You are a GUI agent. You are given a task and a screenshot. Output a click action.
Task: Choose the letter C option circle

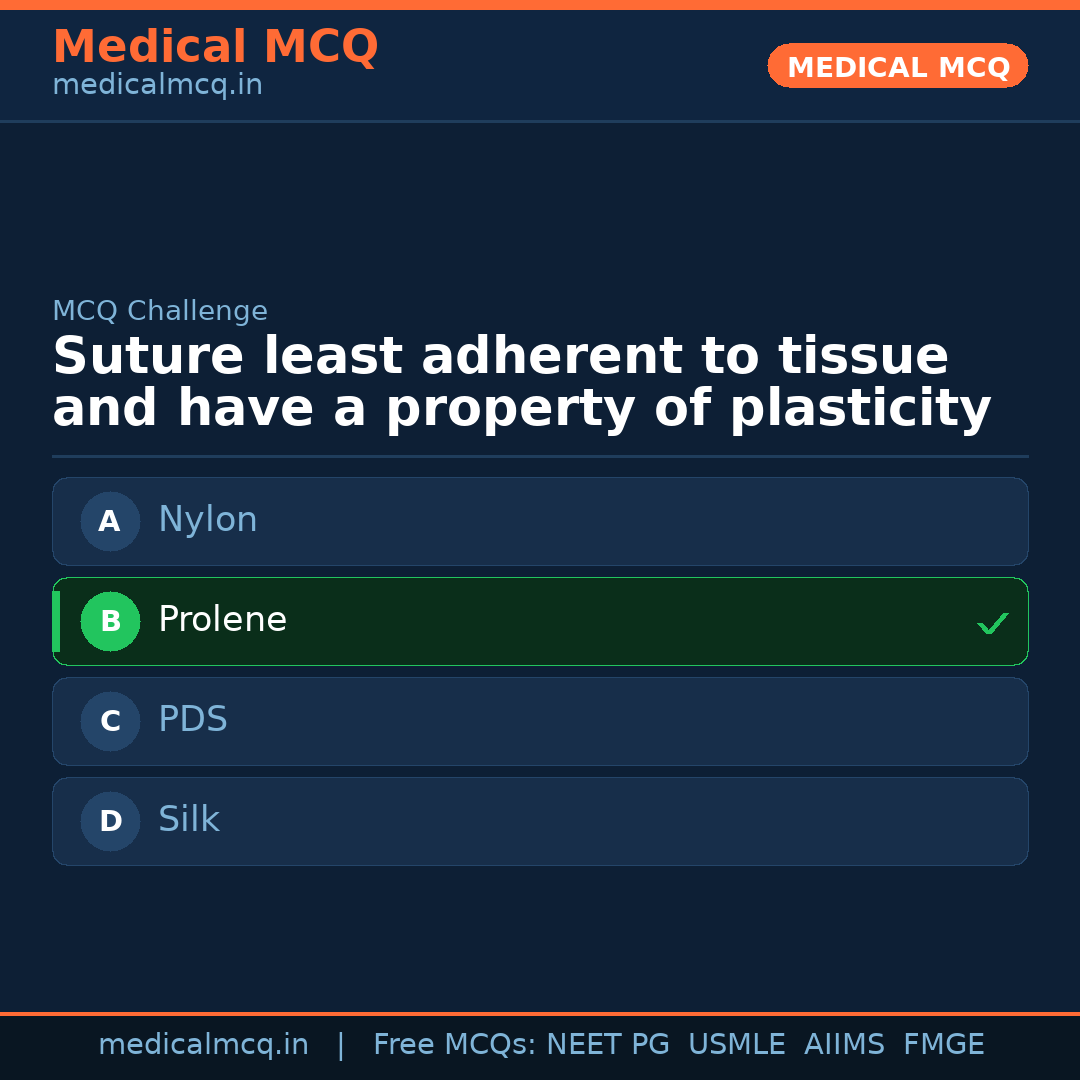110,721
